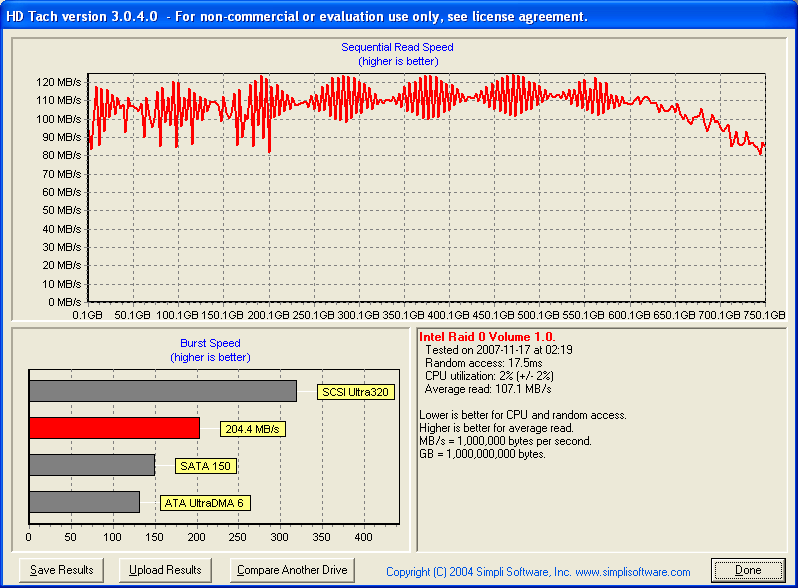Click the Lower is better note
The image size is (798, 588).
coord(523,415)
